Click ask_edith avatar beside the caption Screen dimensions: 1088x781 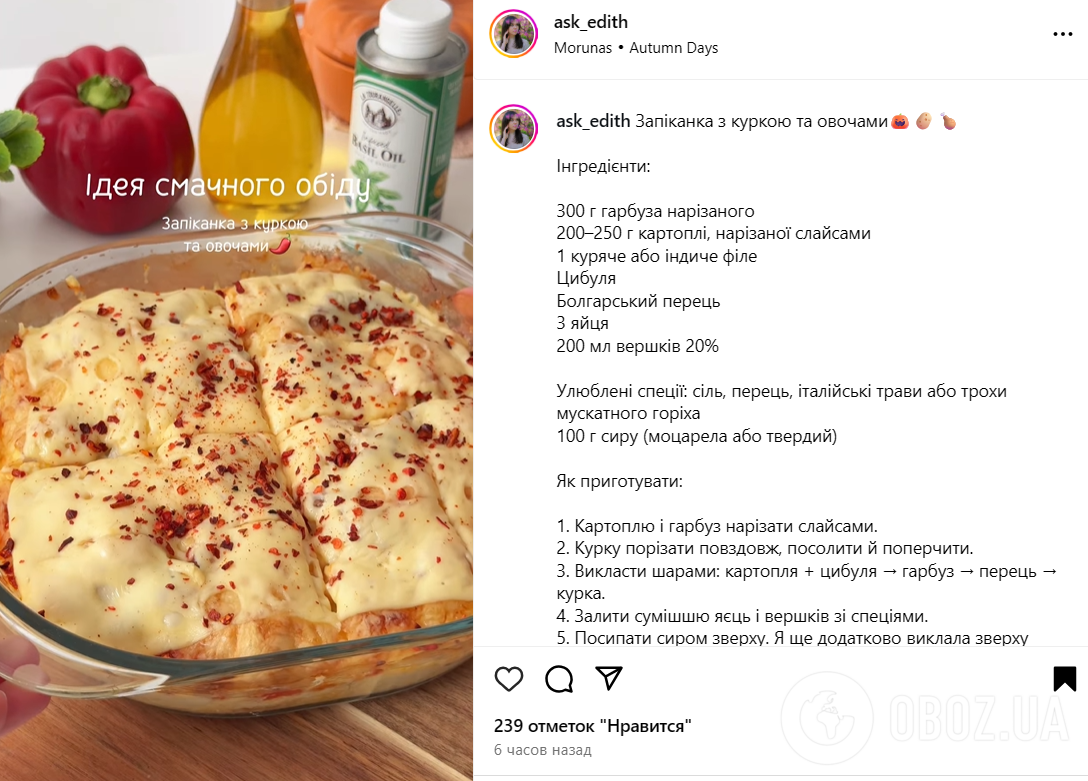tap(514, 128)
